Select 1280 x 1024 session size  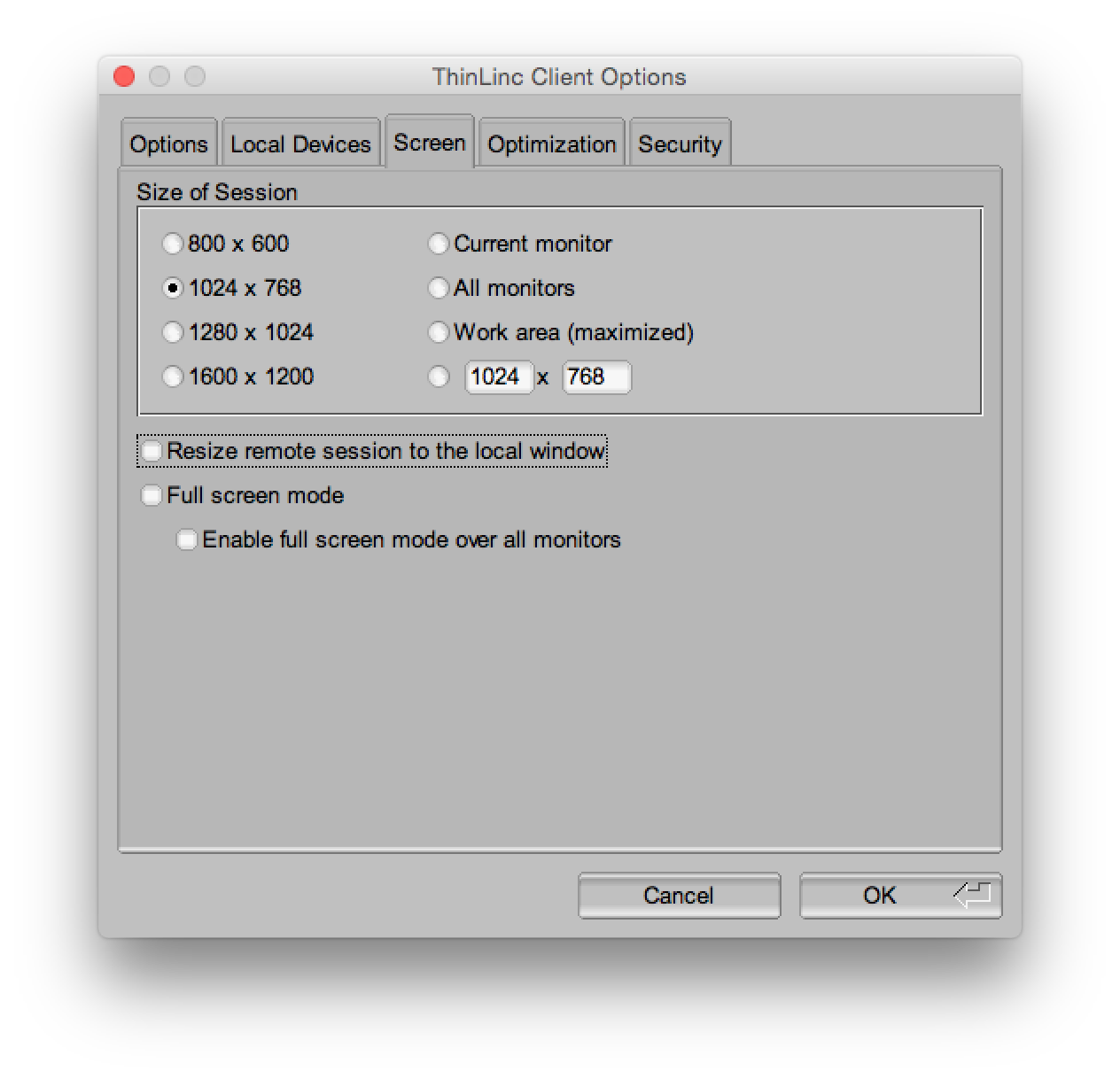[x=173, y=332]
